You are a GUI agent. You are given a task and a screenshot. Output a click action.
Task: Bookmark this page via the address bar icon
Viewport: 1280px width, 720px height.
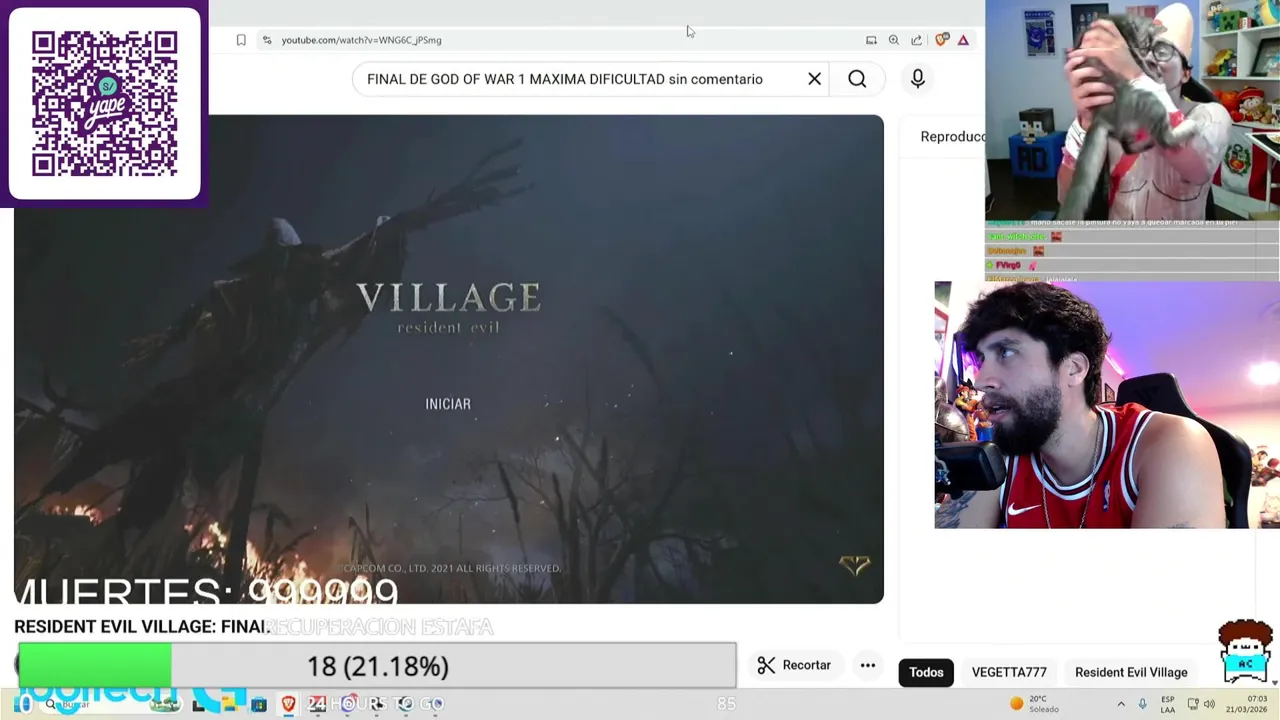tap(241, 40)
